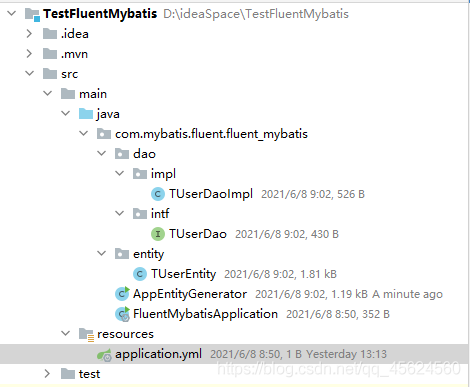
Task: Select the entity package label
Action: point(148,254)
